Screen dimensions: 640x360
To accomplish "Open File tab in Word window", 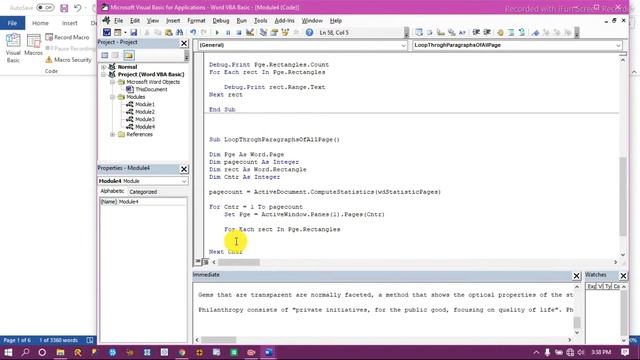I will (x=12, y=23).
